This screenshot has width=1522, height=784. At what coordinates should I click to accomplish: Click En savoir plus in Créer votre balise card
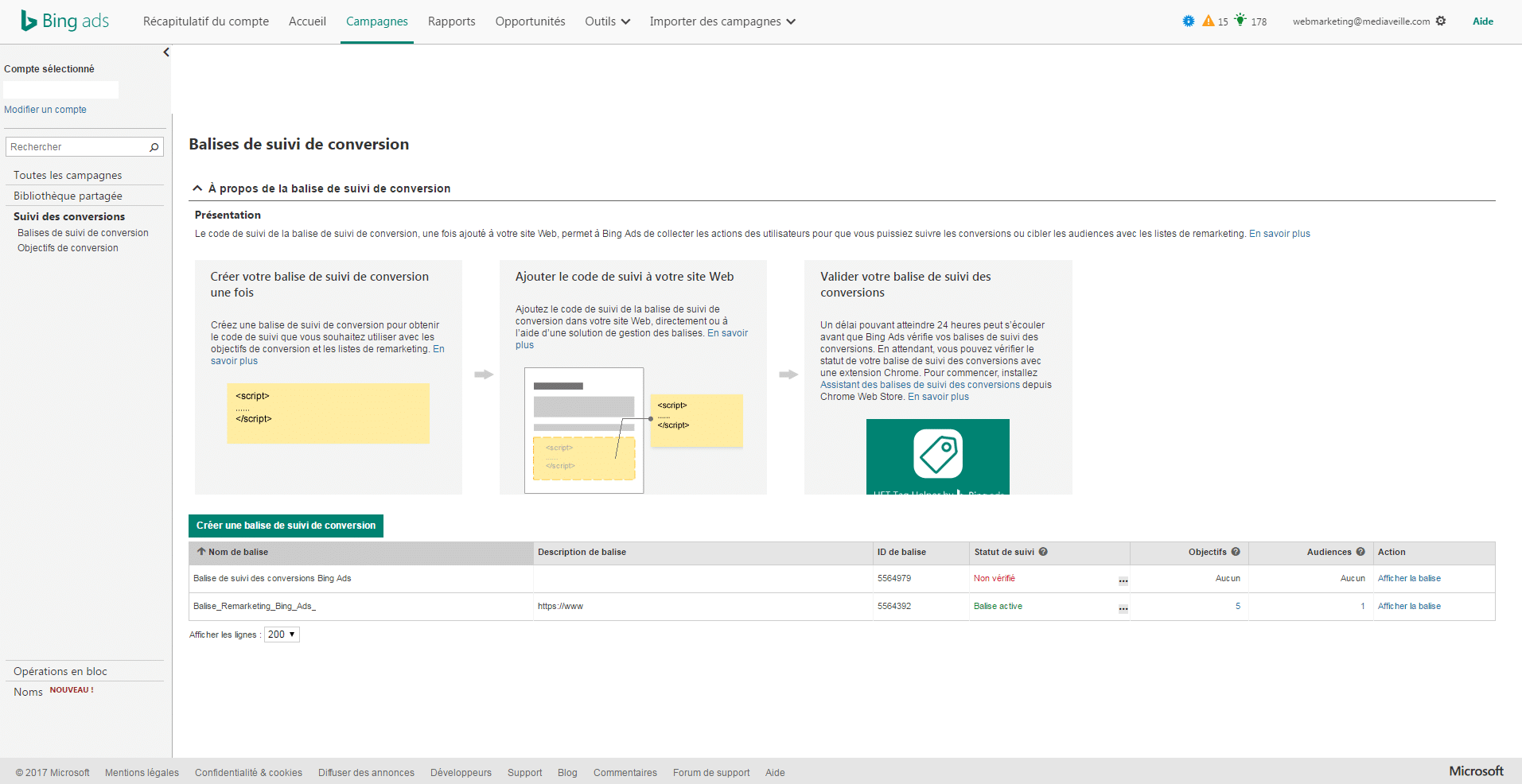pos(234,361)
